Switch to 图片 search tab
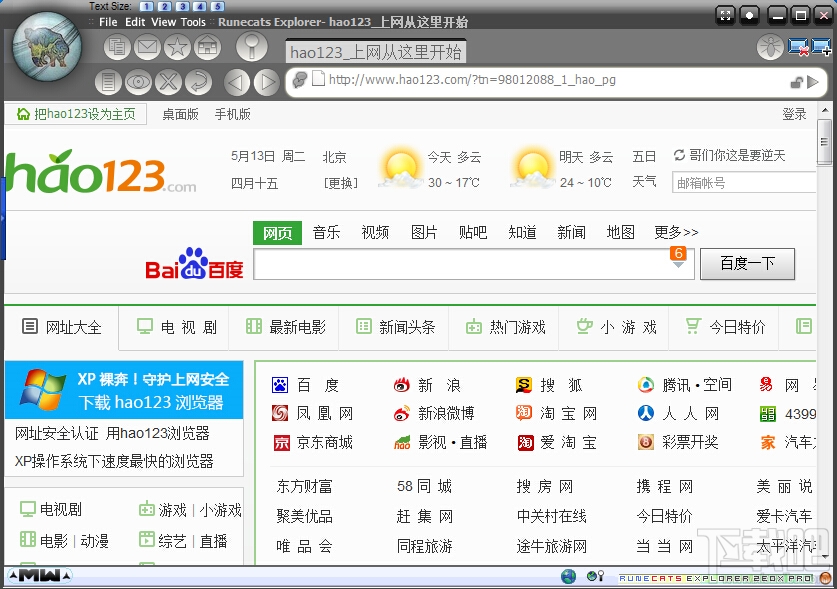 pos(424,232)
